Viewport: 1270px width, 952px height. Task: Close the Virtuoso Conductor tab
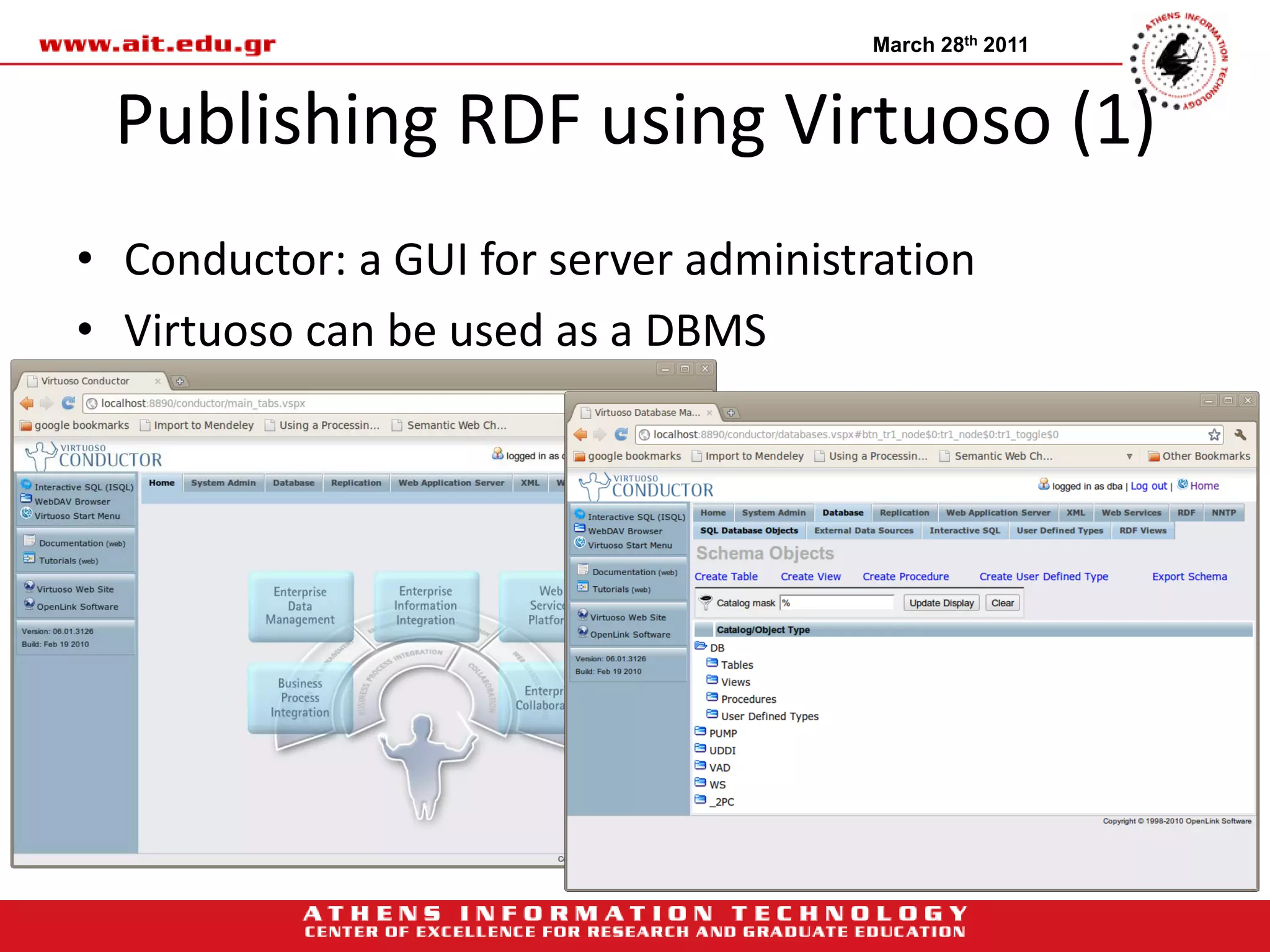[158, 381]
